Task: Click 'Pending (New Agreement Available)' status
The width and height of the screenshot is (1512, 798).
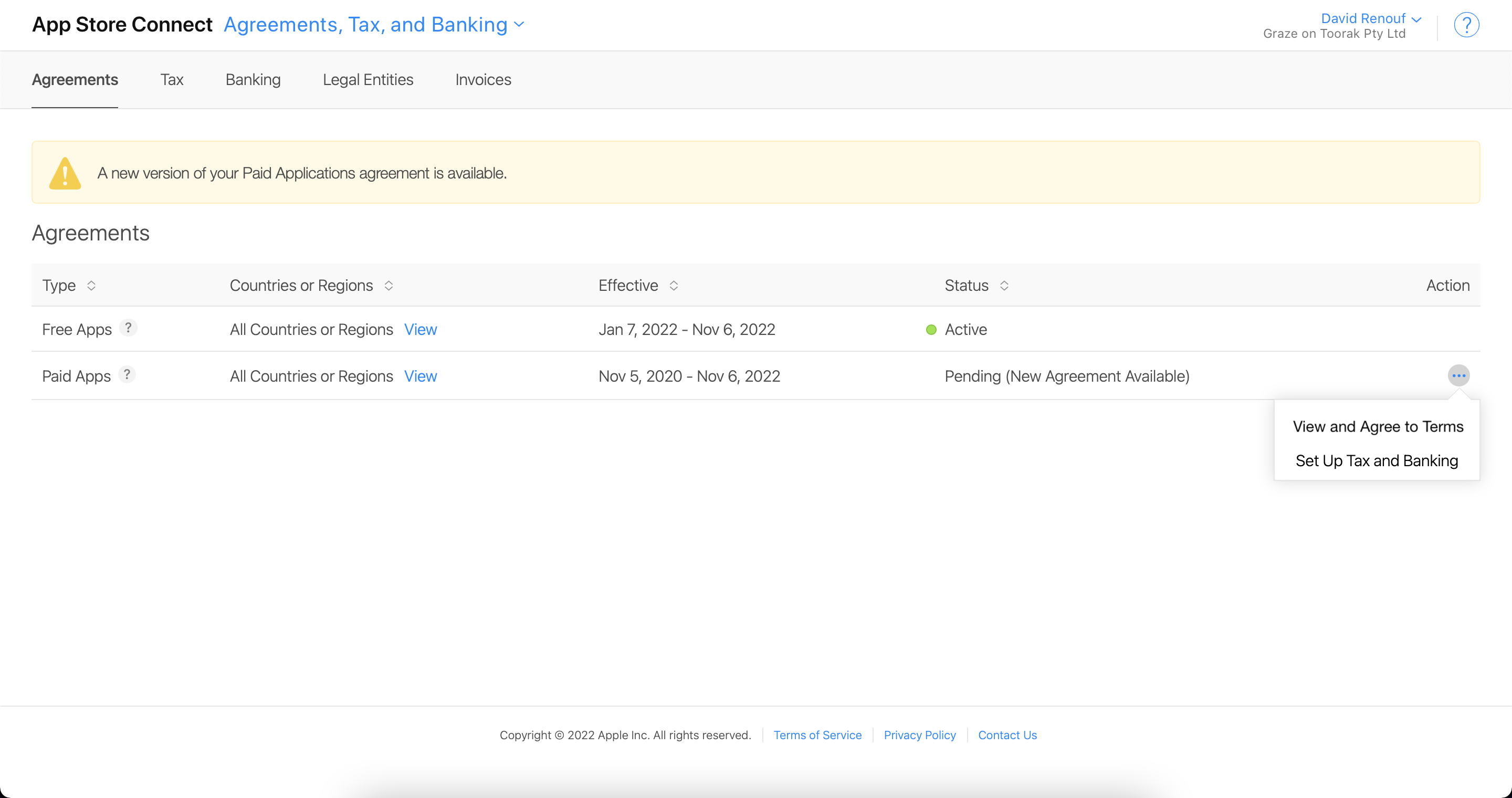Action: 1066,377
